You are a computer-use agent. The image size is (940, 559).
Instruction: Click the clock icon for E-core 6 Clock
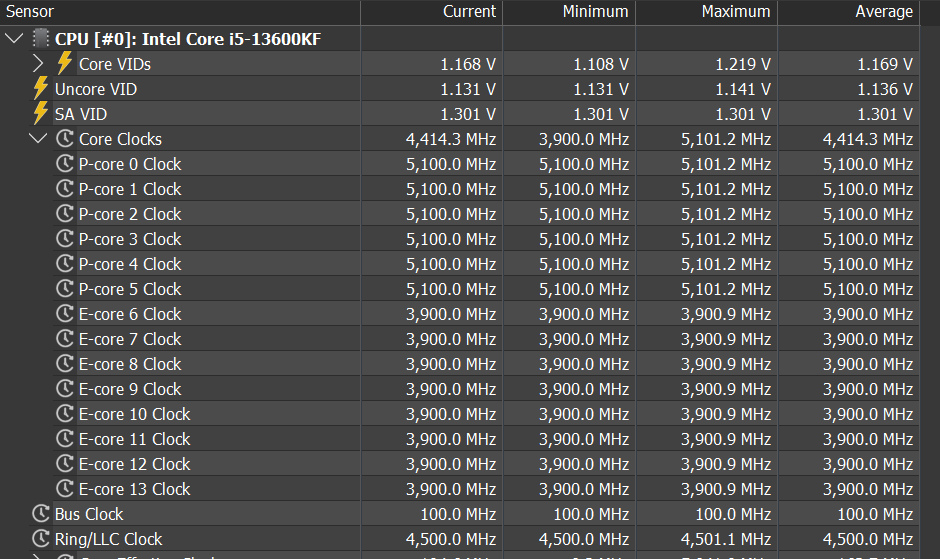[x=65, y=314]
